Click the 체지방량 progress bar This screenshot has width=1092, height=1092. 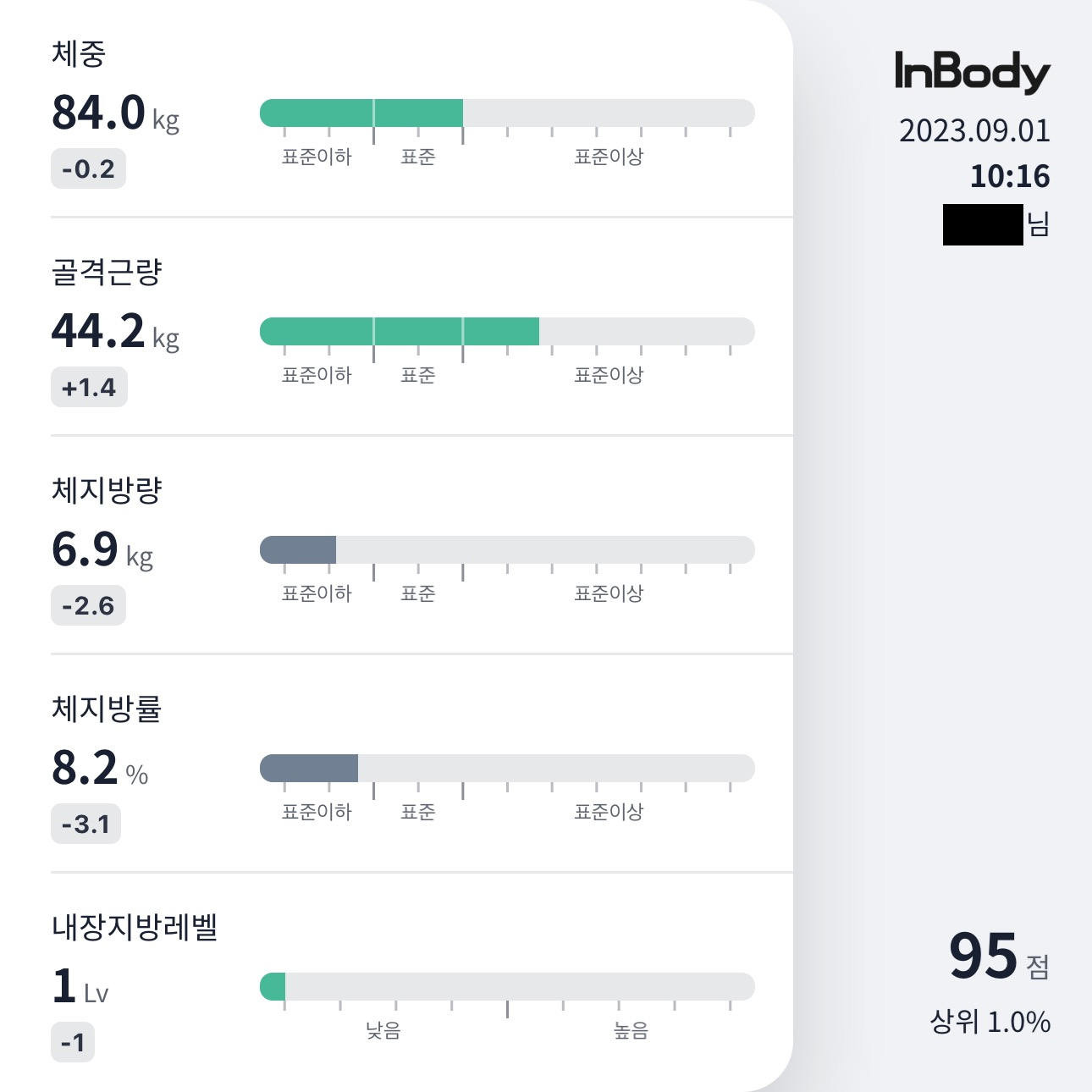[x=506, y=550]
